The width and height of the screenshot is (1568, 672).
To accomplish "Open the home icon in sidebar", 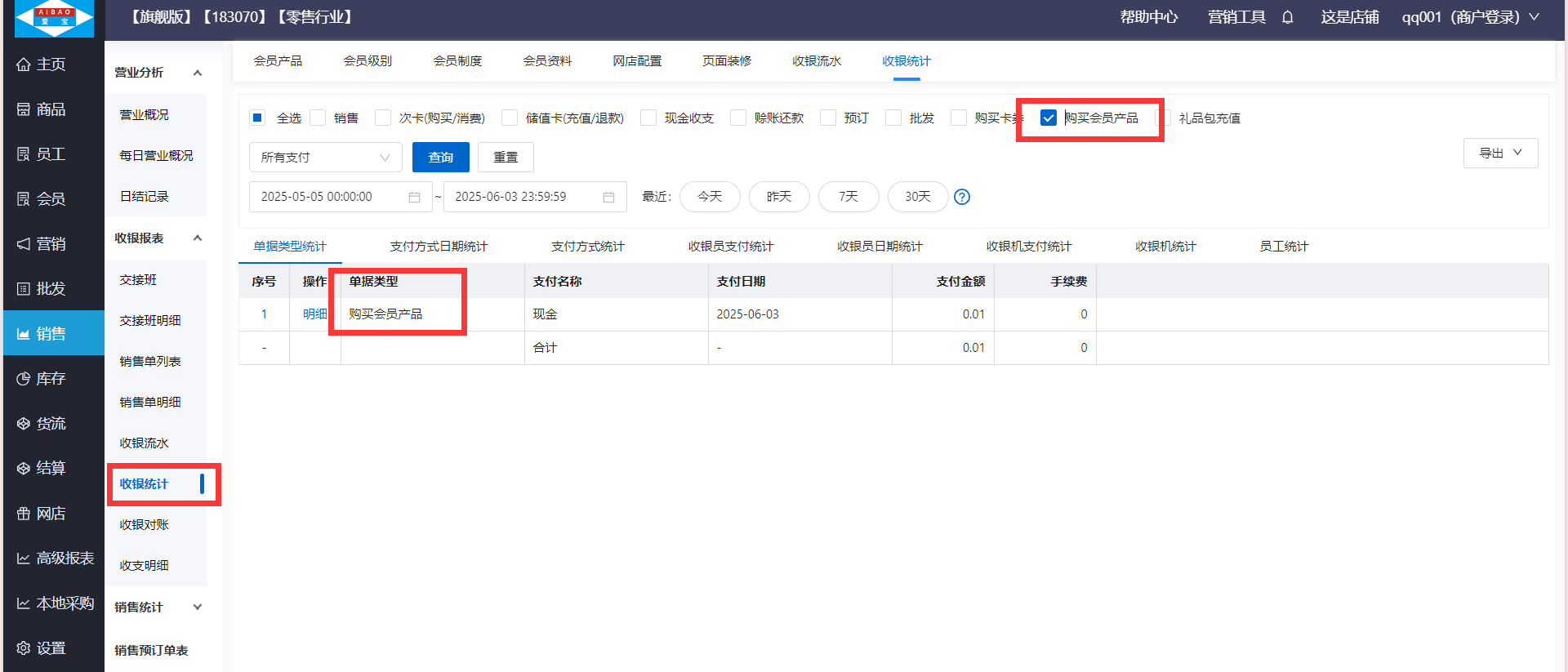I will 24,65.
